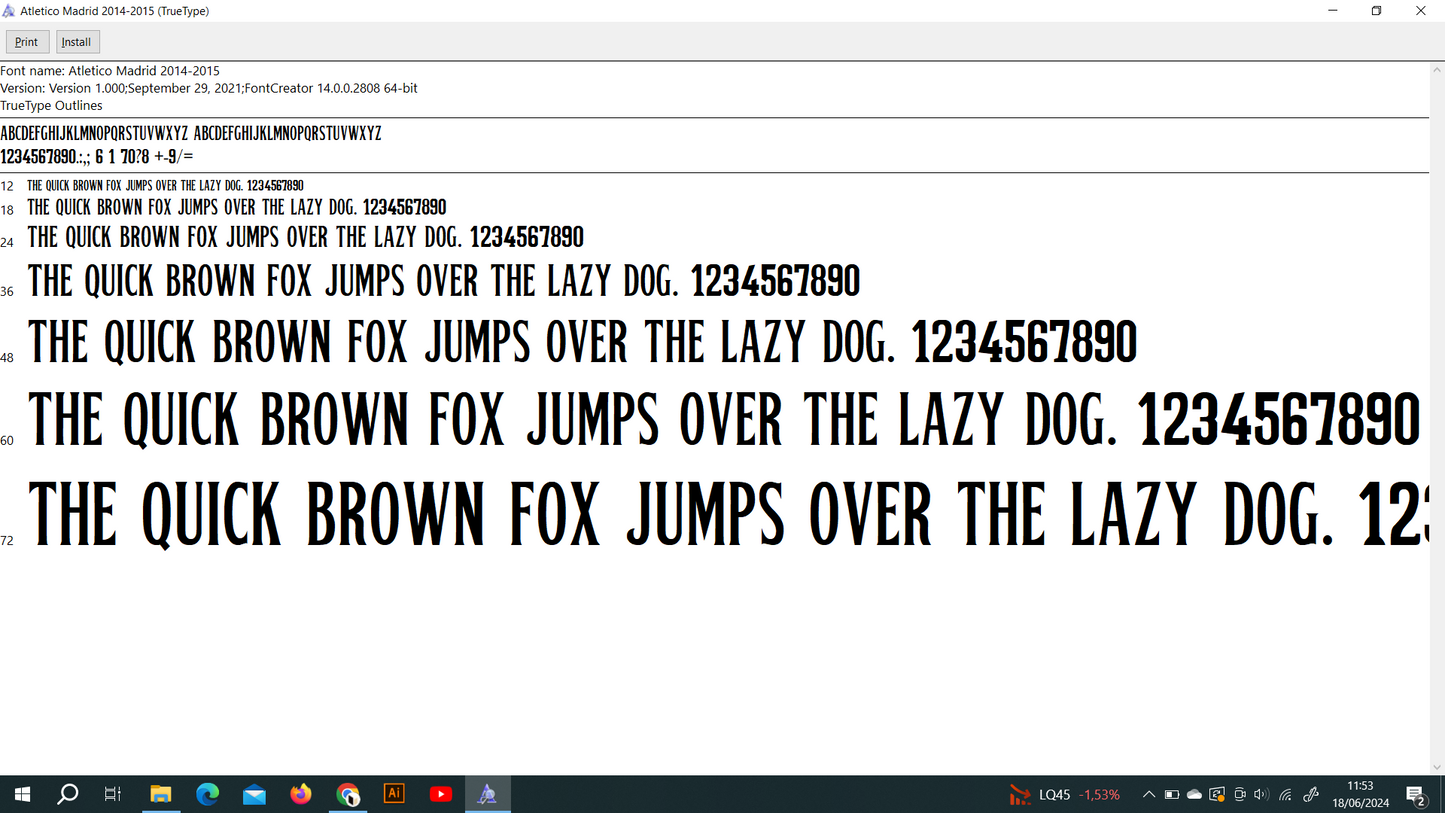
Task: Launch Adobe Illustrator from taskbar
Action: (x=394, y=794)
